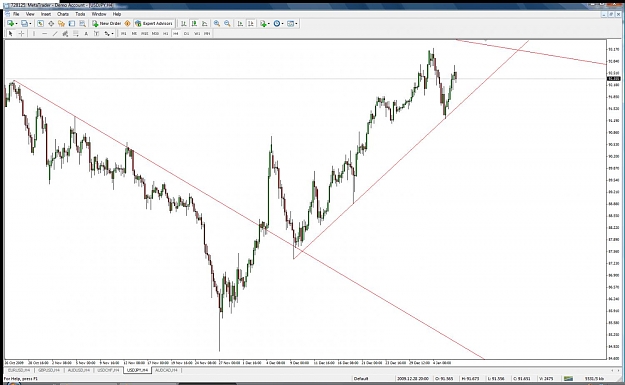Expand the Periods dropdown arrow
Screen dimensions: 625x385
283,24
